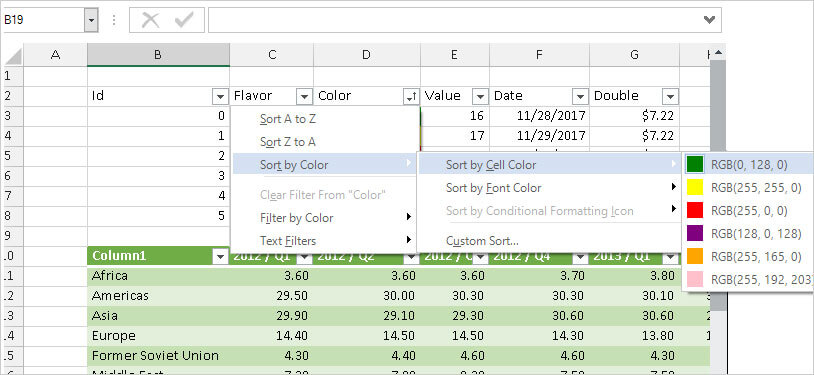Expand the formula bar with chevron

pos(709,20)
